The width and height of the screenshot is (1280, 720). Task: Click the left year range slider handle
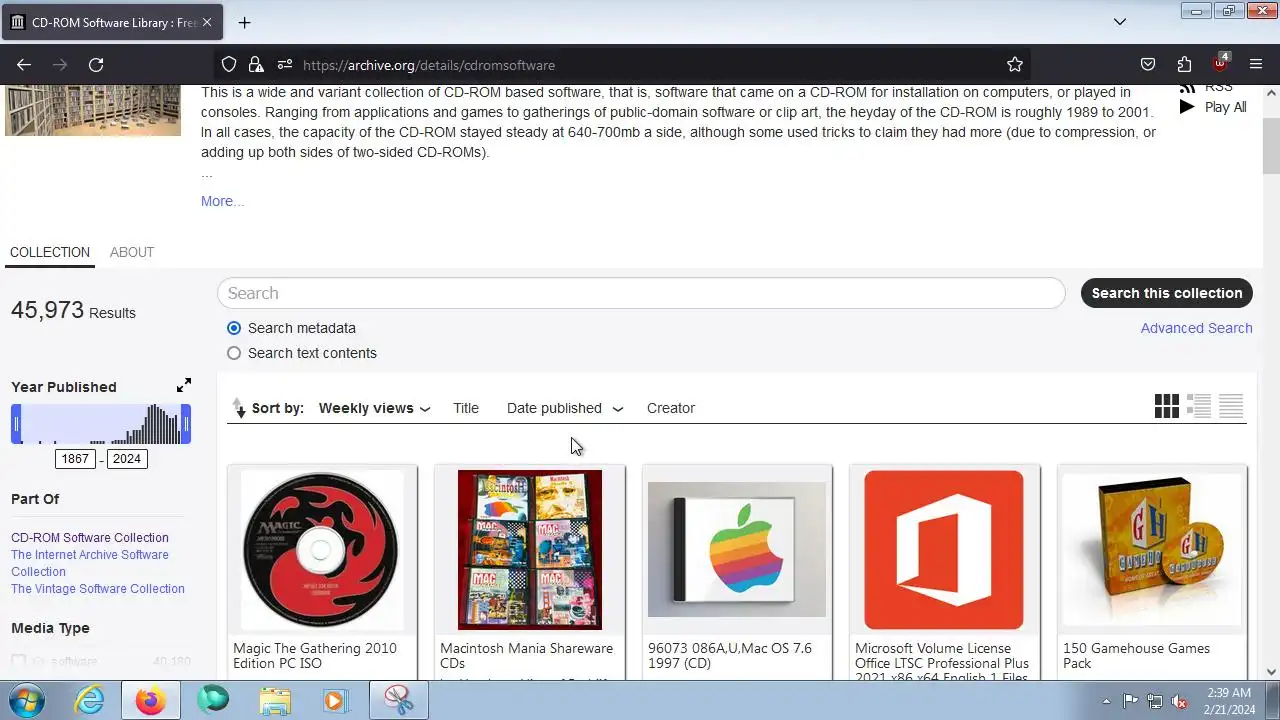(x=16, y=424)
